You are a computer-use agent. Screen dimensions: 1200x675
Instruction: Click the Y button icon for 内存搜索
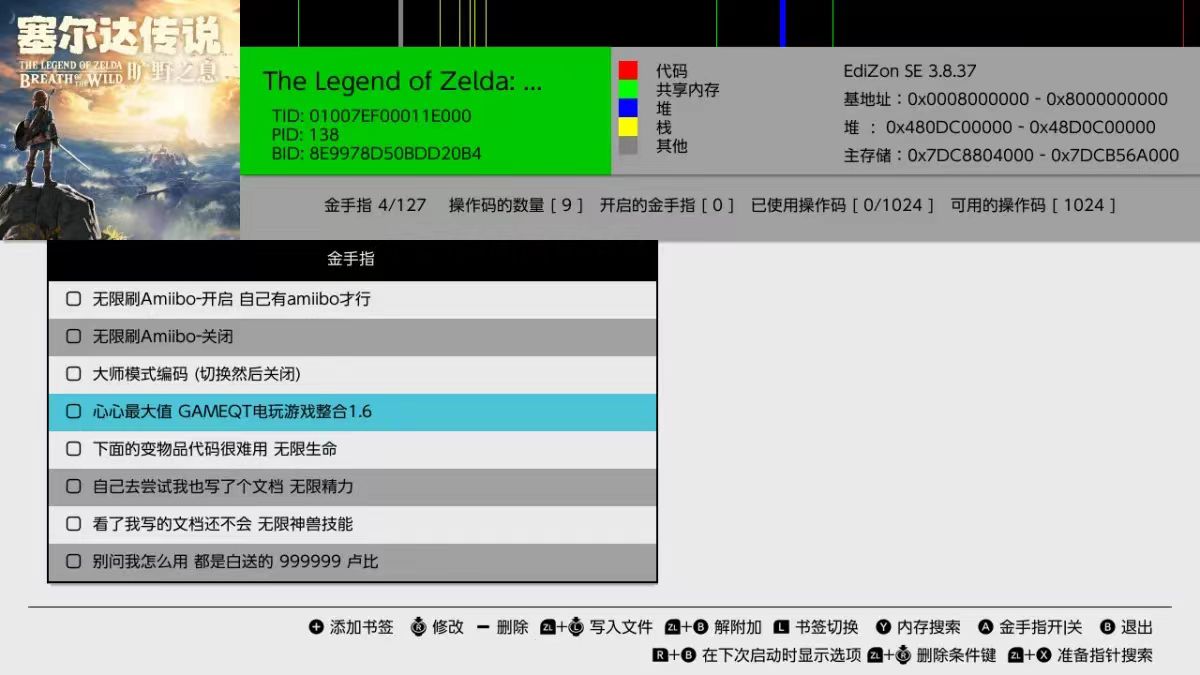[x=883, y=627]
